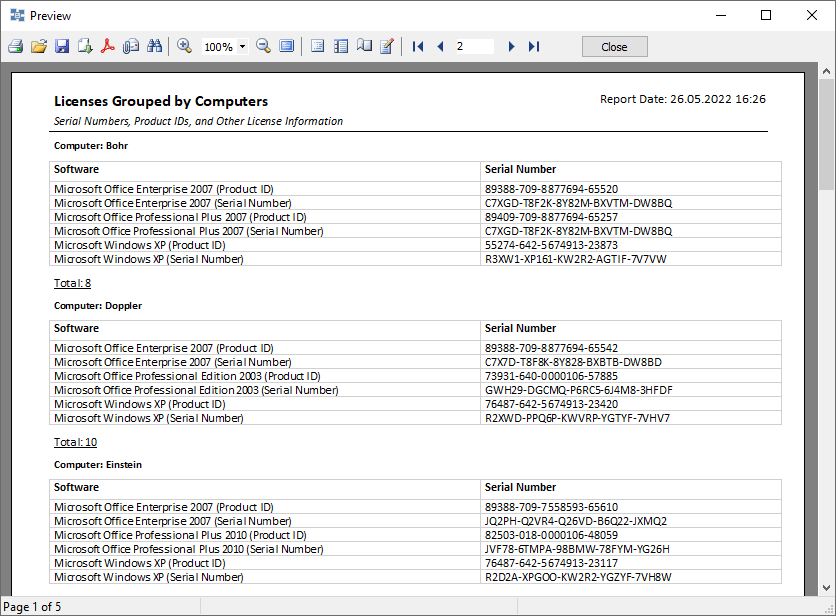Maximize the Preview window
This screenshot has width=836, height=616.
(766, 15)
